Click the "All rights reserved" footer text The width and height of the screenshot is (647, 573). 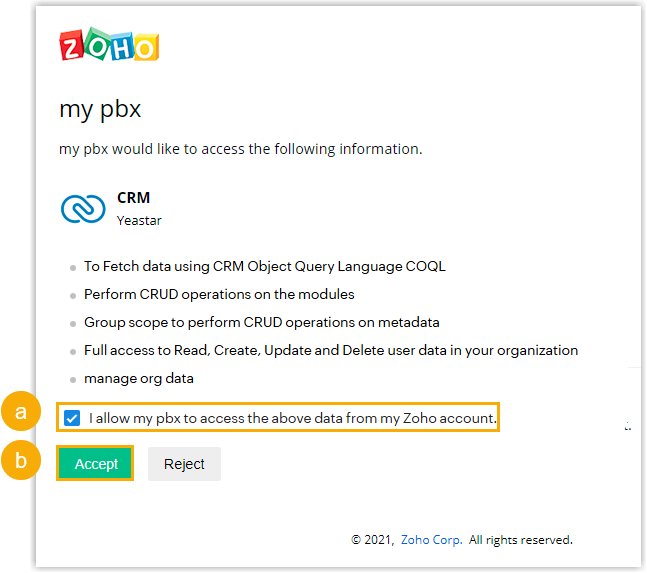point(520,540)
